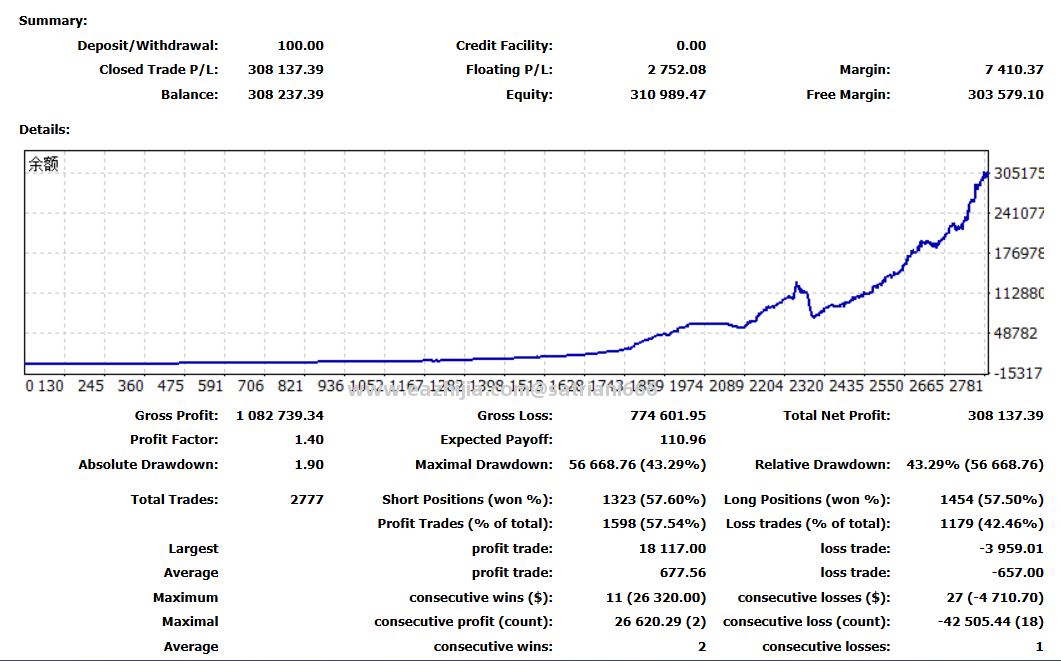Screen dimensions: 1061x661
Task: Select the 241077 y-axis label
Action: (1018, 214)
